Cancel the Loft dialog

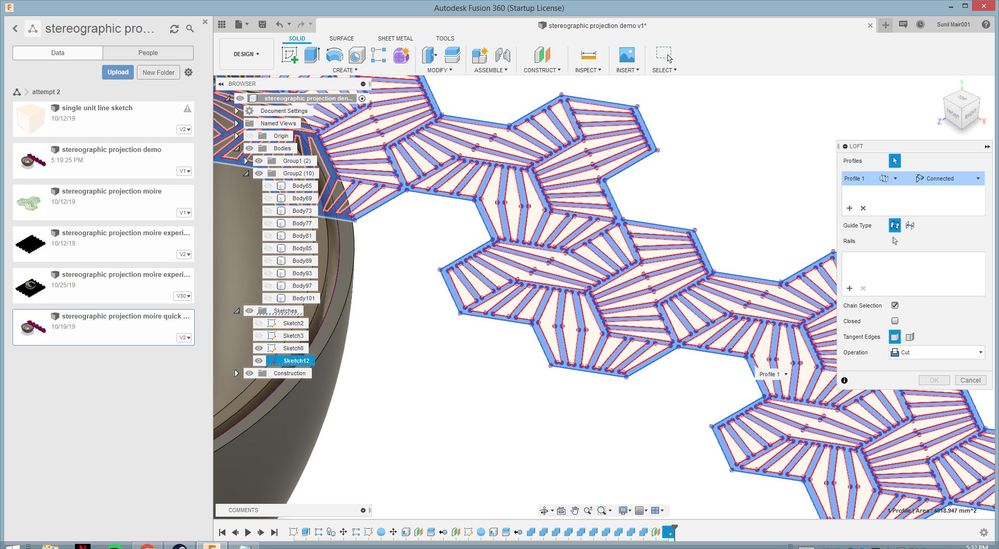[x=970, y=380]
